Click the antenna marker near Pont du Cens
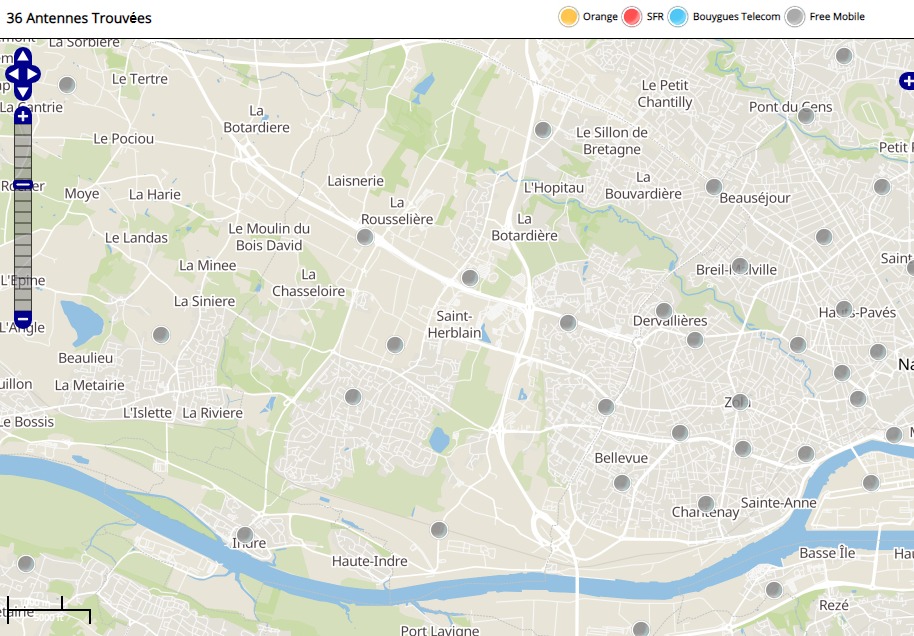 coord(805,116)
